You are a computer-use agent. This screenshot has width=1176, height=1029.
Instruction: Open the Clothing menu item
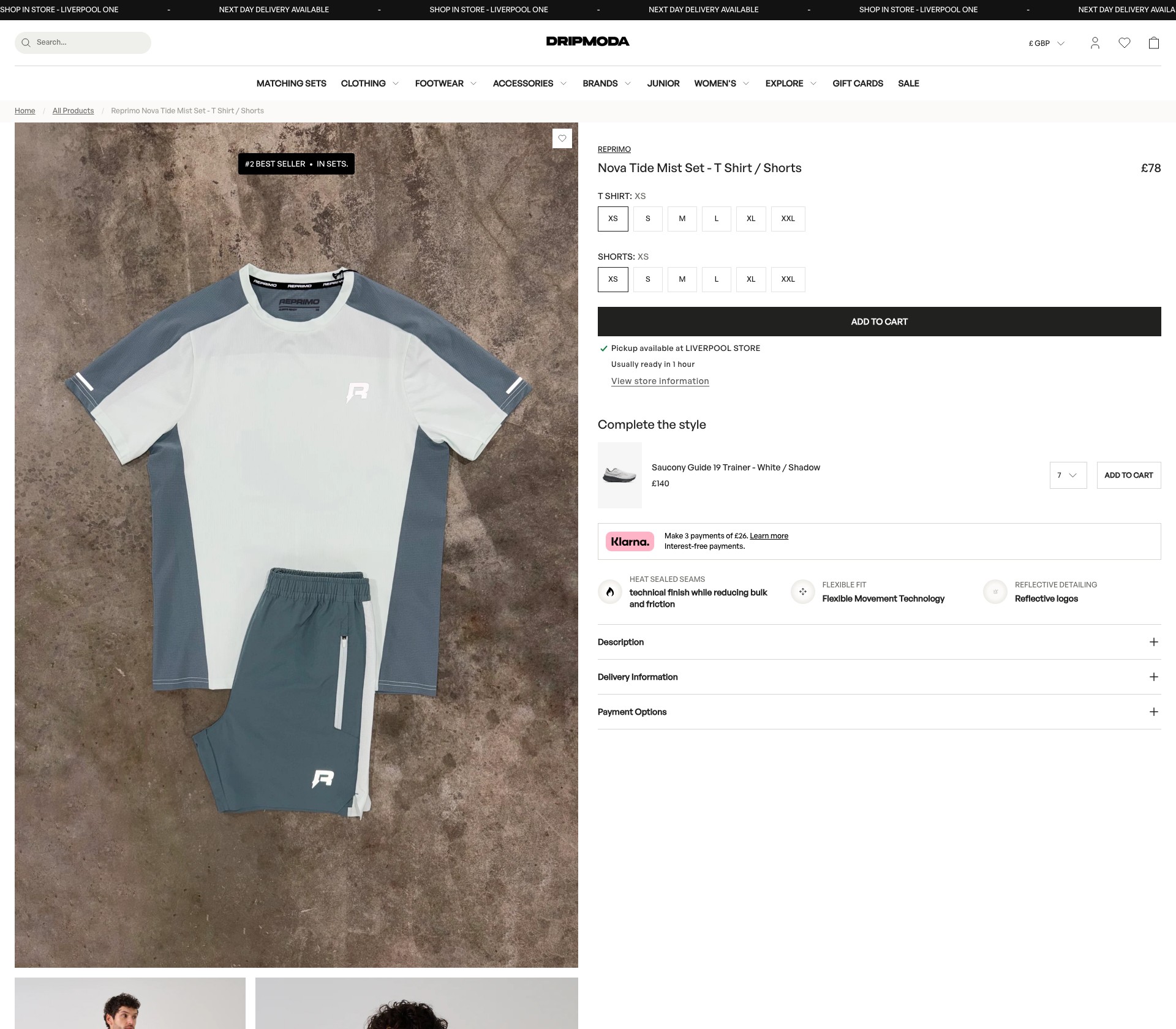363,83
